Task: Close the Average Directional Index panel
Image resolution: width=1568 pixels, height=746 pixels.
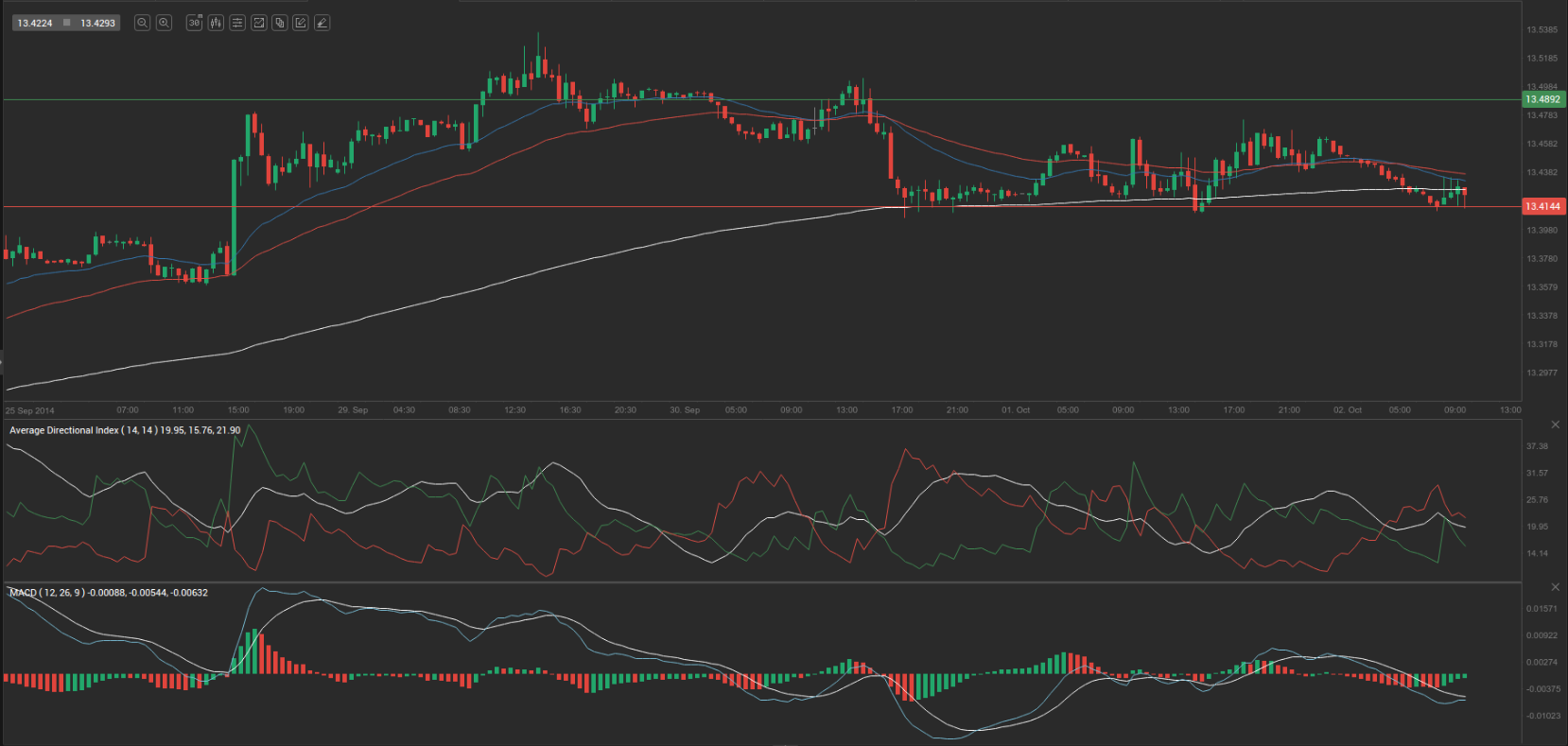Action: pos(1556,425)
